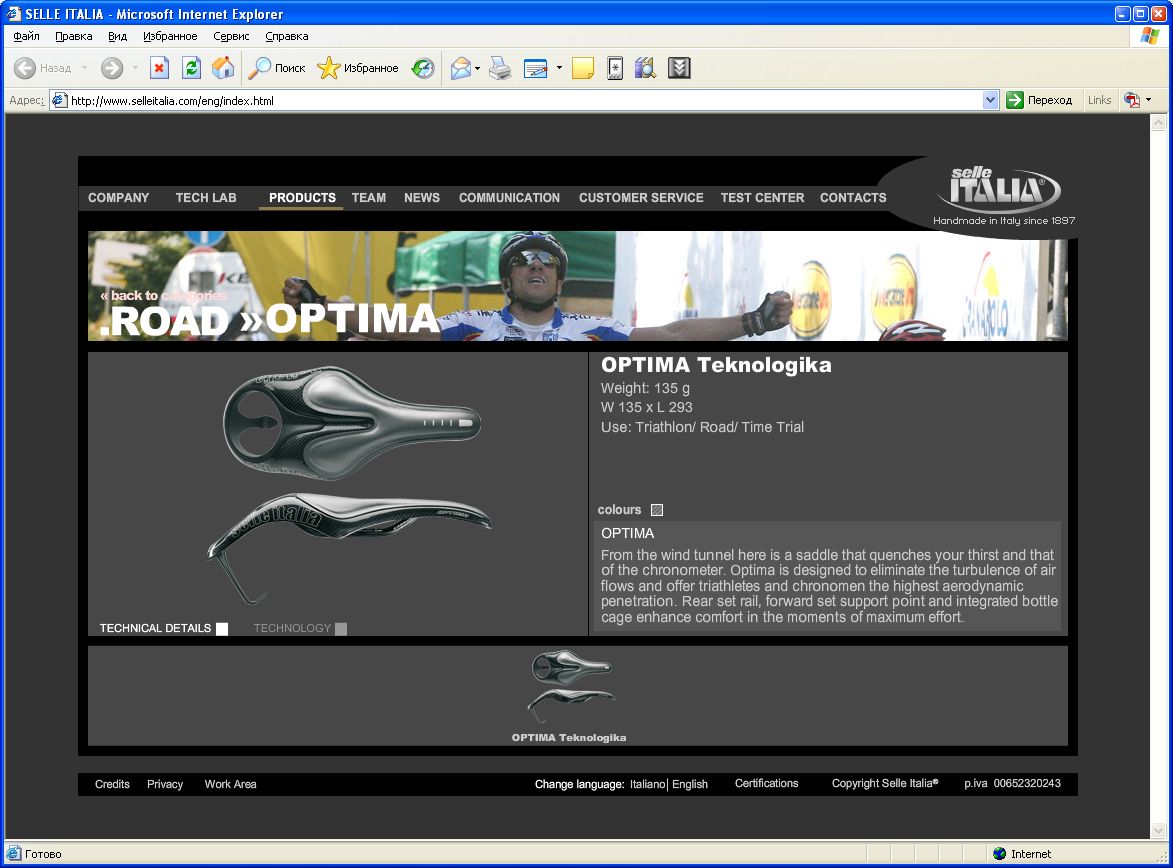
Task: Open TEAM site section
Action: 369,198
